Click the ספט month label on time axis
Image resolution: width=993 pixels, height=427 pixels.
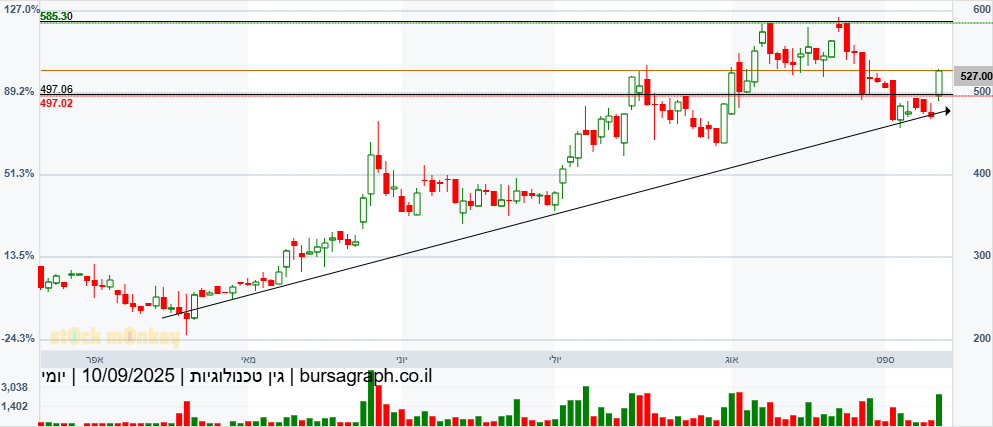coord(885,359)
